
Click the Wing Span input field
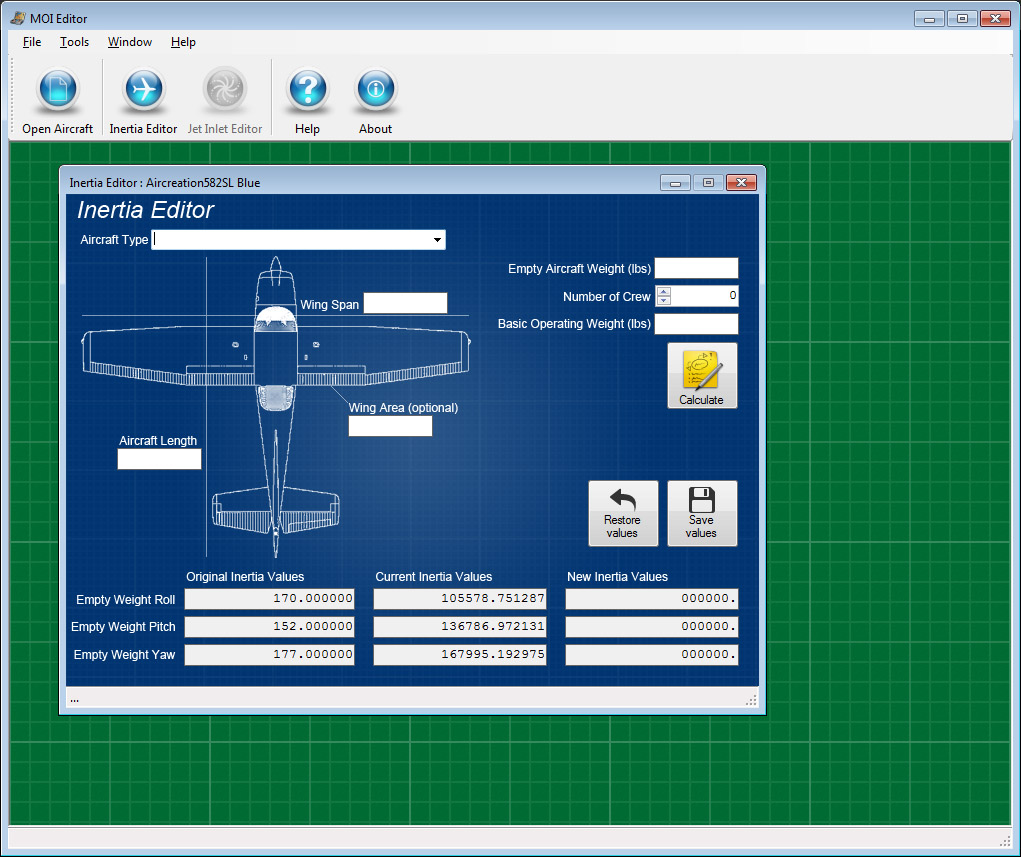405,303
